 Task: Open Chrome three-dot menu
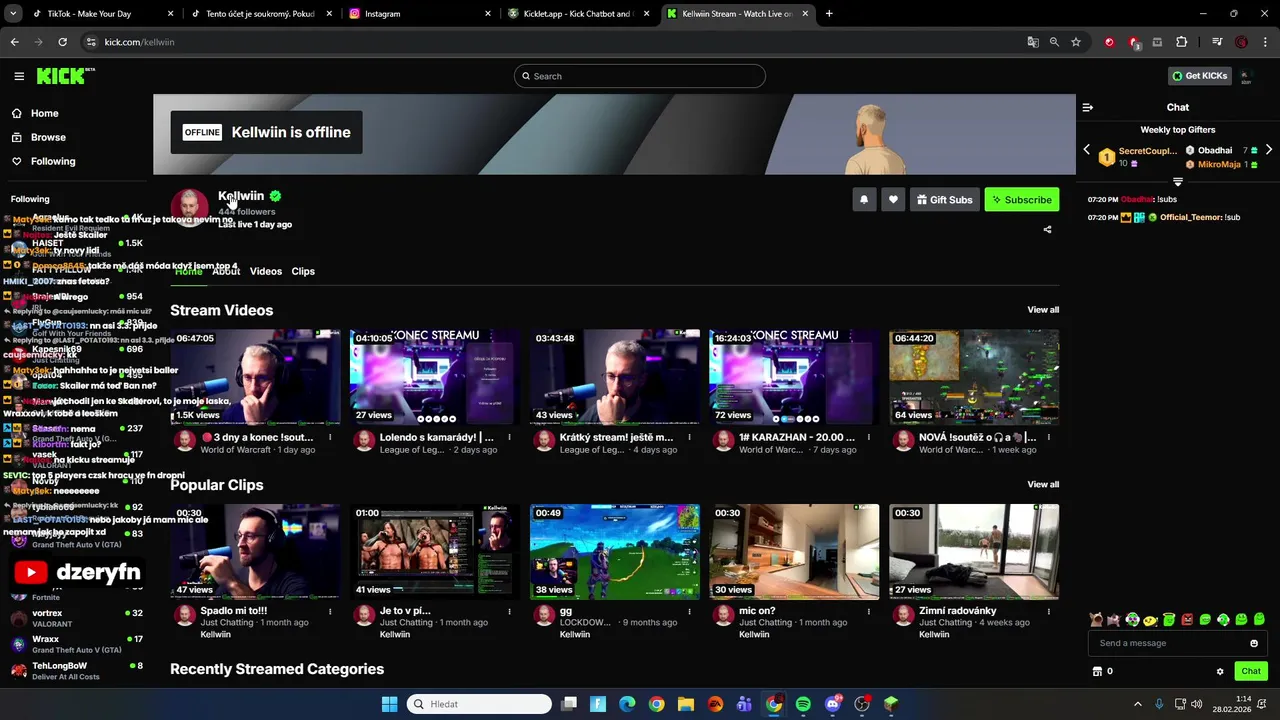click(x=1265, y=42)
